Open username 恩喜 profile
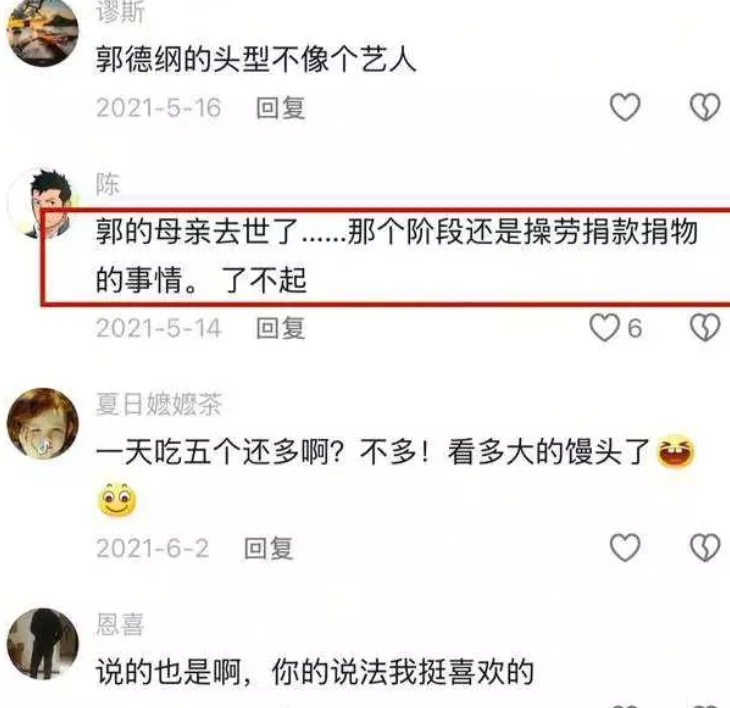Image resolution: width=730 pixels, height=708 pixels. coord(120,624)
